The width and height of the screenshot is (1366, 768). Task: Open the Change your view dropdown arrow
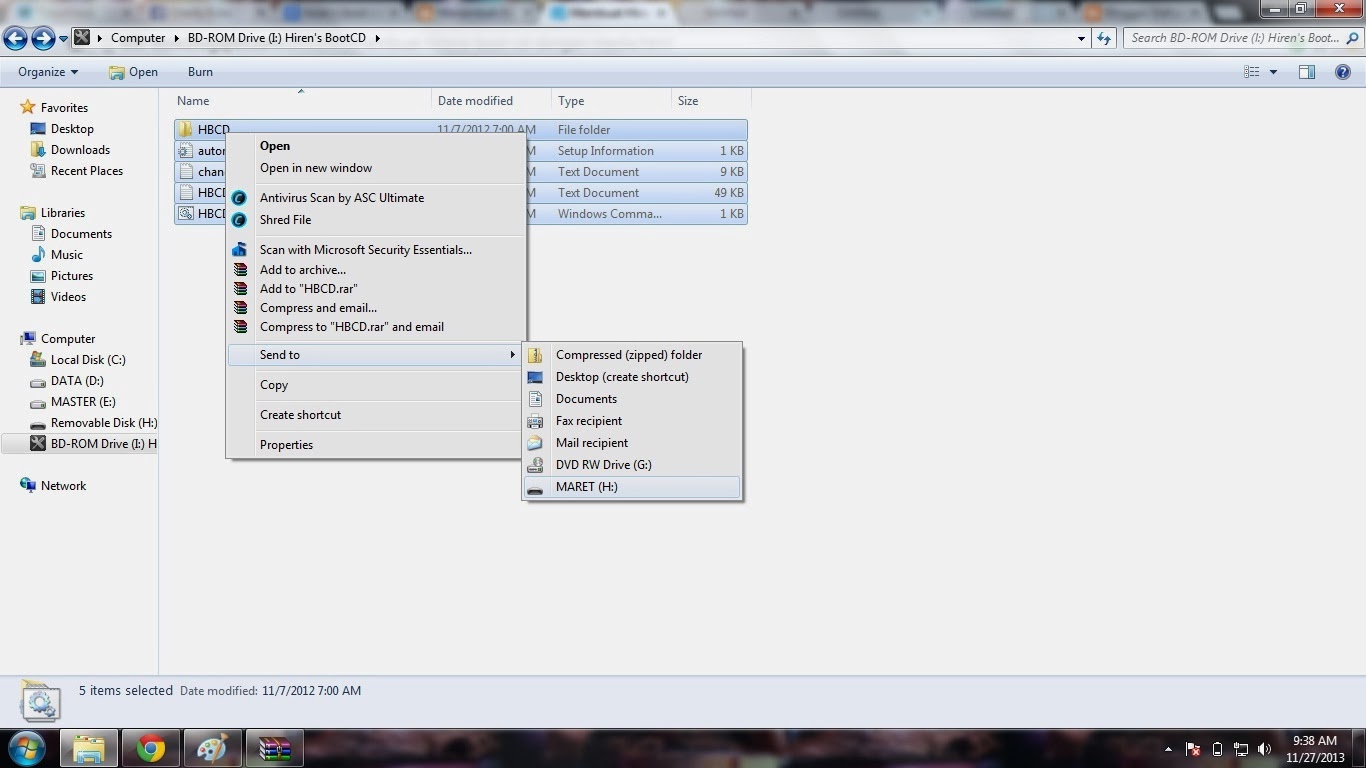1271,71
